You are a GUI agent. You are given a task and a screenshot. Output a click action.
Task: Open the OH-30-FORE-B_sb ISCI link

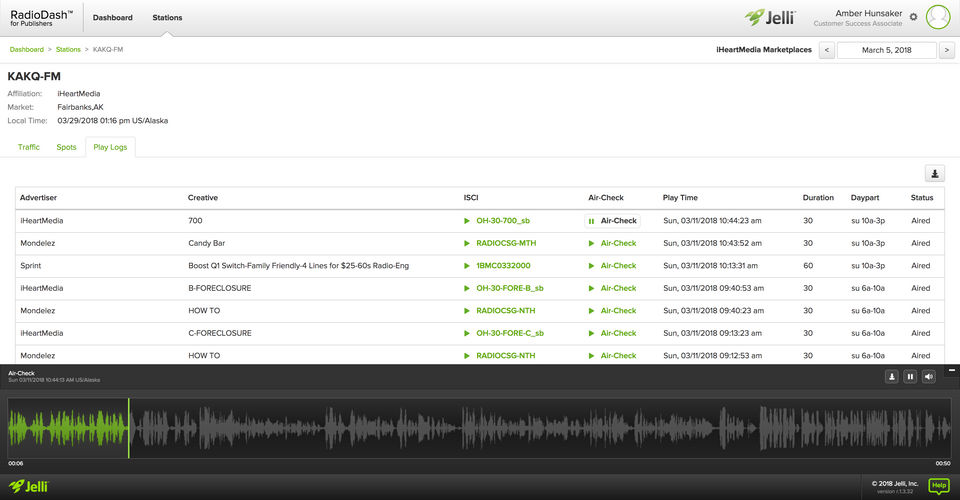pyautogui.click(x=510, y=288)
